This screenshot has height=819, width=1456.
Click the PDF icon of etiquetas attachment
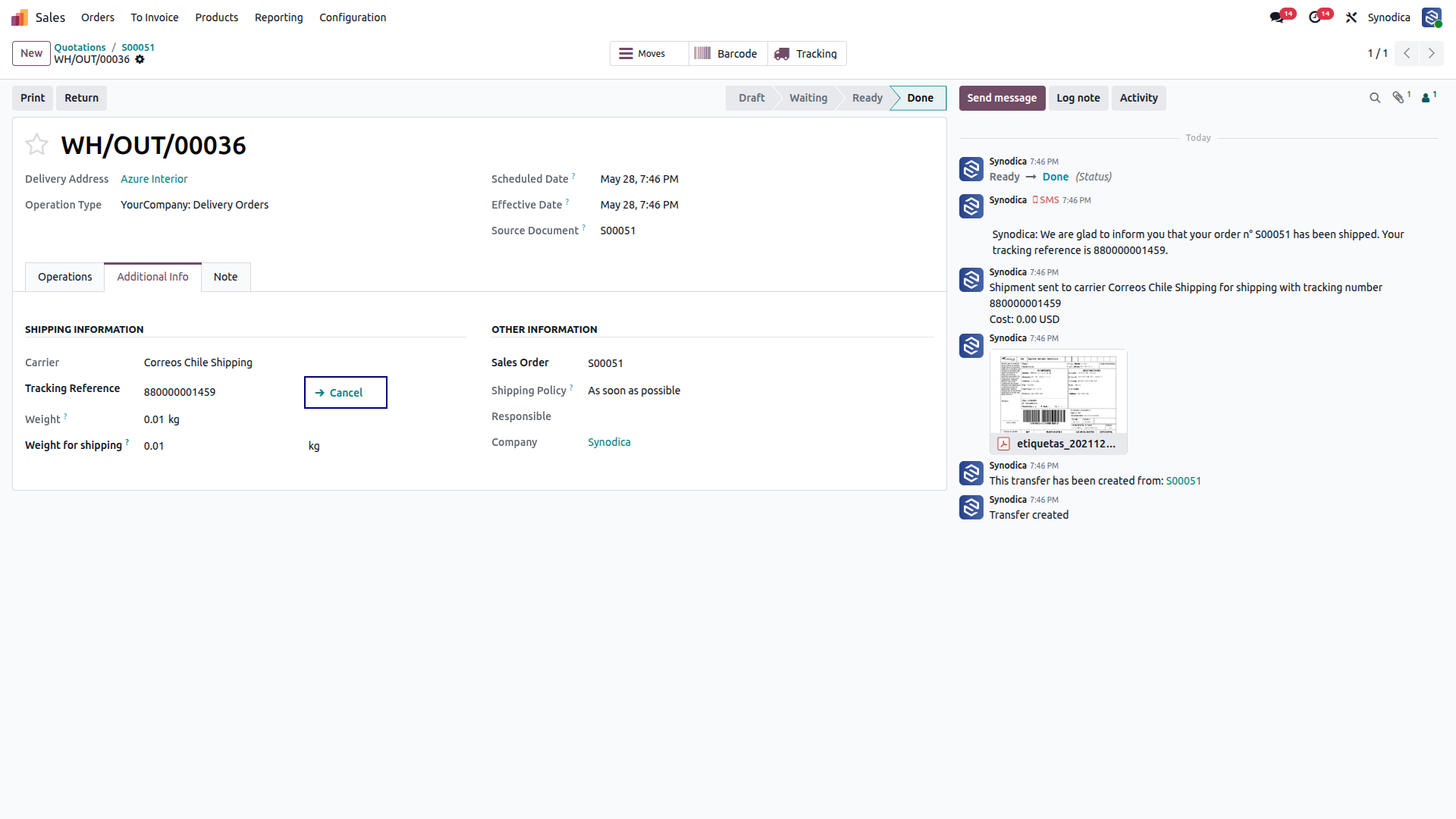[x=1004, y=444]
